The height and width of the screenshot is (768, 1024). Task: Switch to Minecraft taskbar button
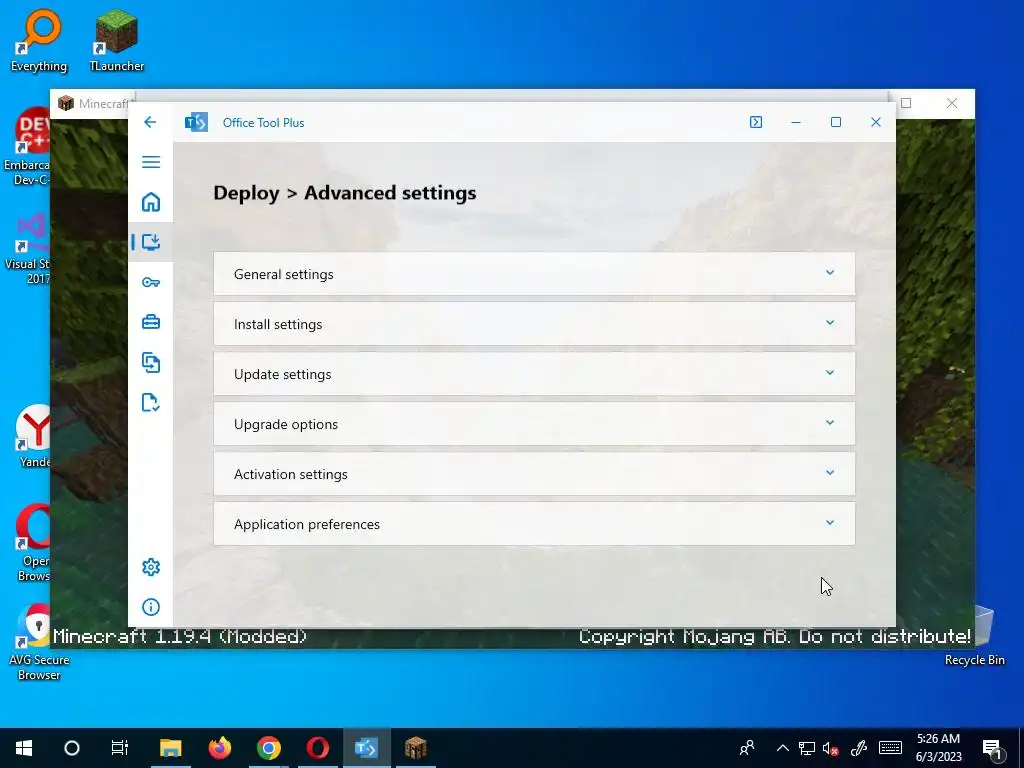click(415, 748)
